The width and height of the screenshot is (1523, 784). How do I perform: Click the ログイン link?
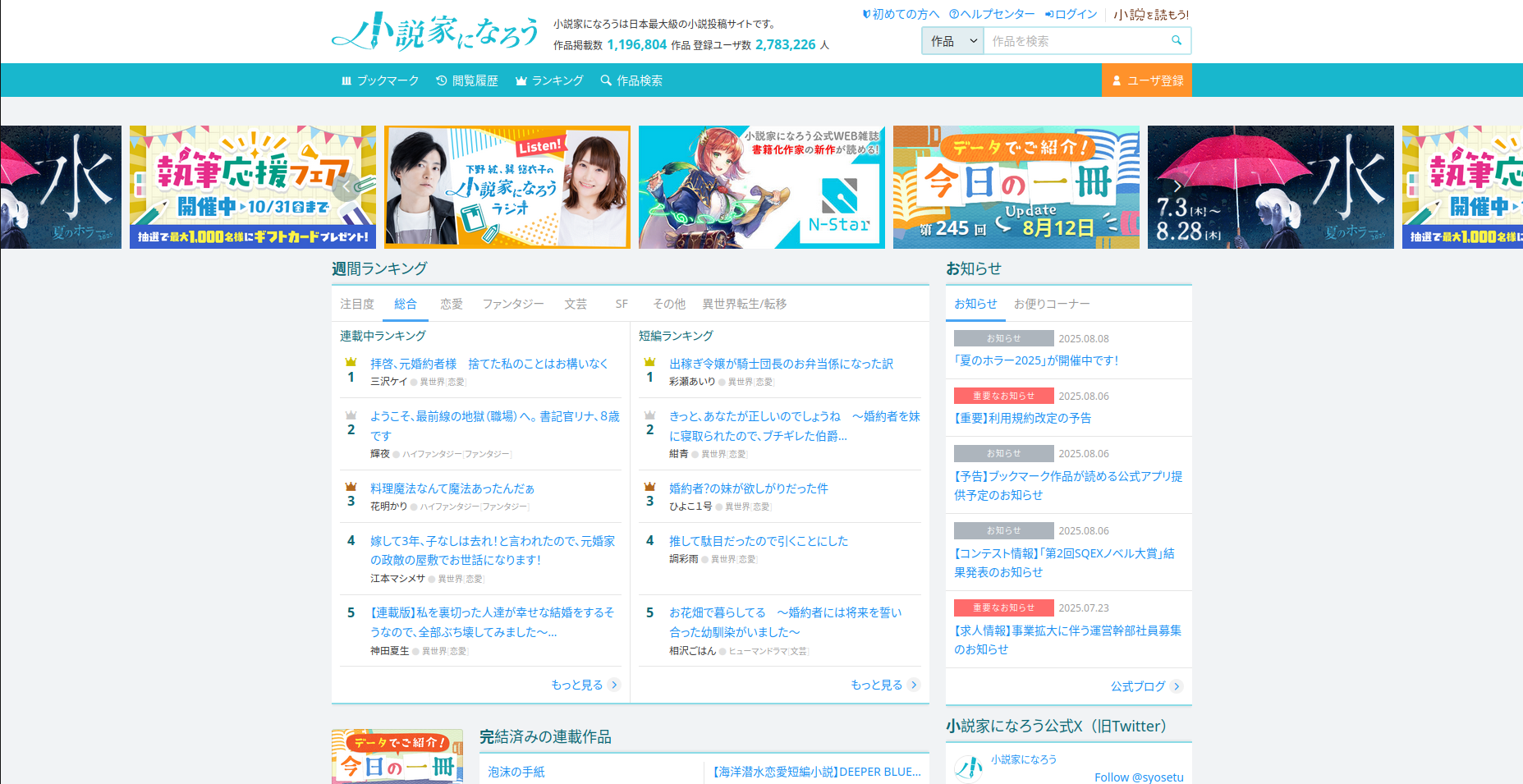1071,14
